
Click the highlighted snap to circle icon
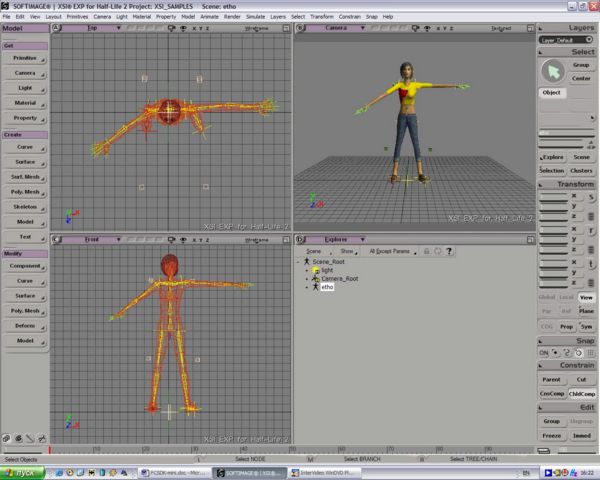pyautogui.click(x=579, y=353)
